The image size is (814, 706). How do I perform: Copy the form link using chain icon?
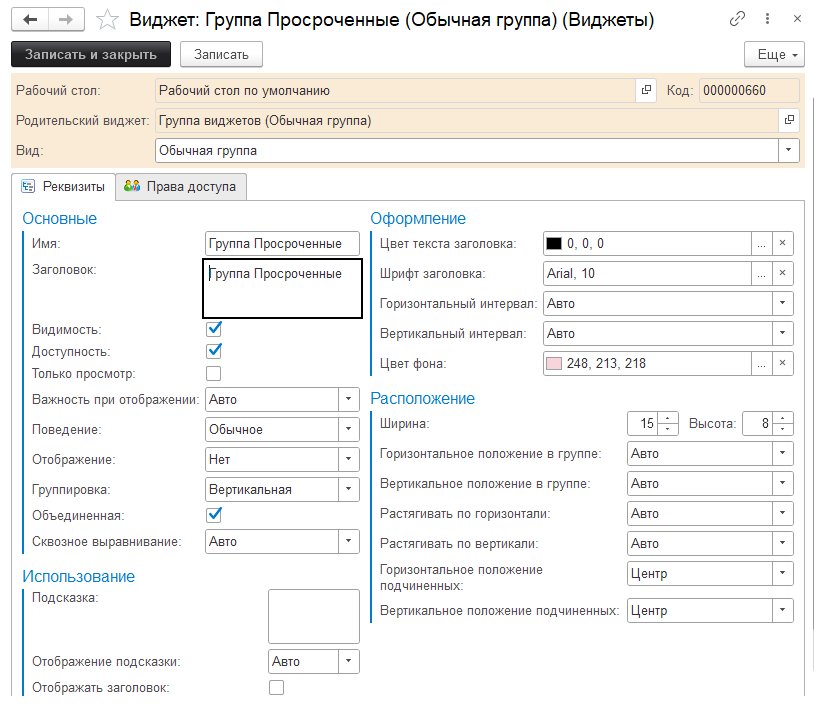(x=738, y=18)
